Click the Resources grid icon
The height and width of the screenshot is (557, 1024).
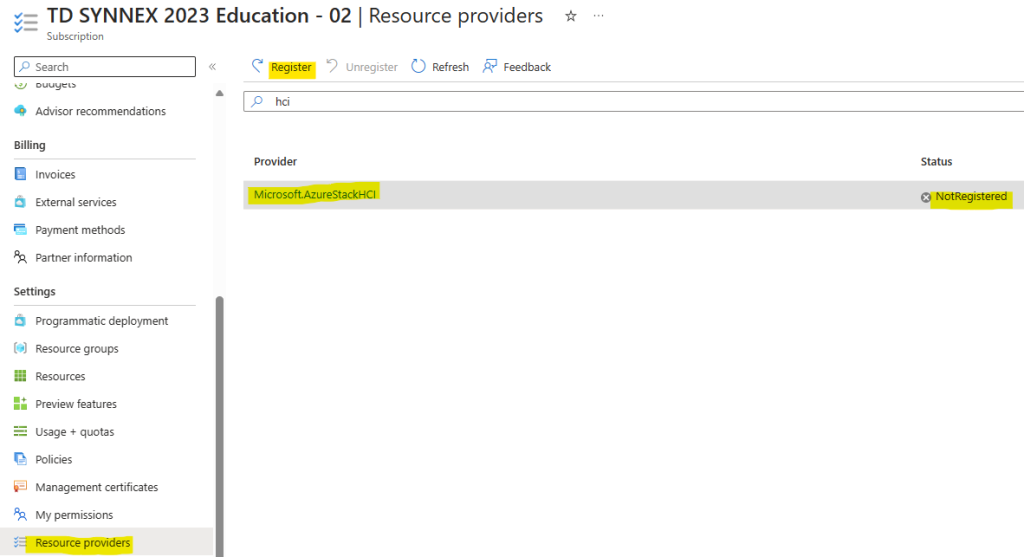pos(20,375)
